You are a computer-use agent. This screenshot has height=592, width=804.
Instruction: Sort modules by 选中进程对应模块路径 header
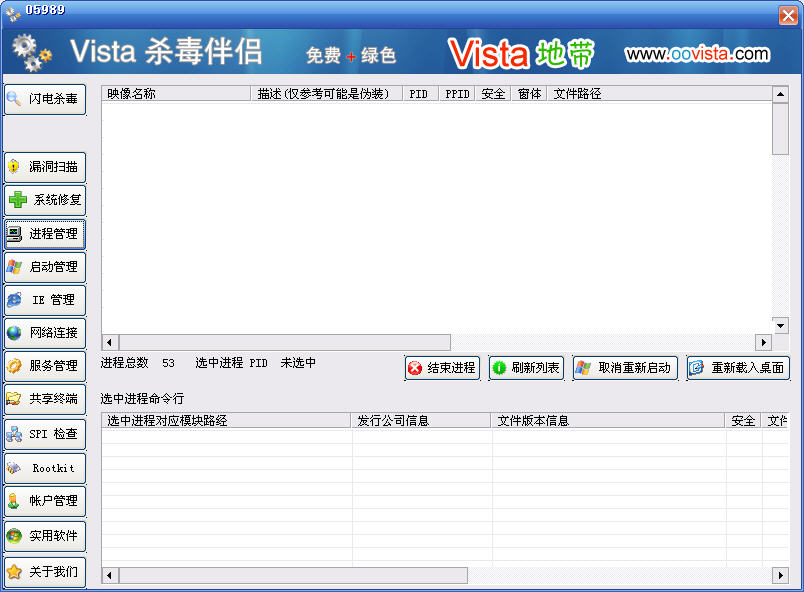[x=226, y=421]
